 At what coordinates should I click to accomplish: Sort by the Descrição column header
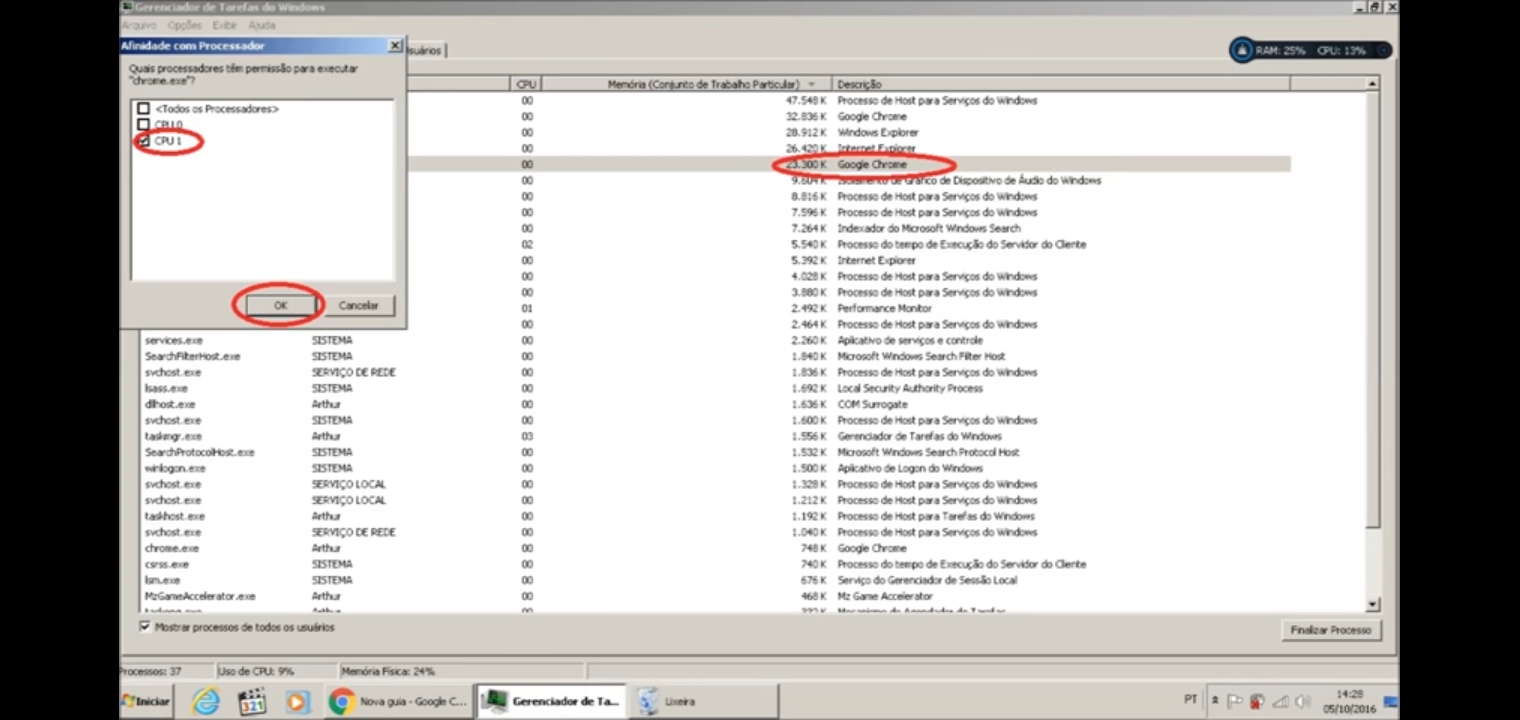pyautogui.click(x=1060, y=84)
